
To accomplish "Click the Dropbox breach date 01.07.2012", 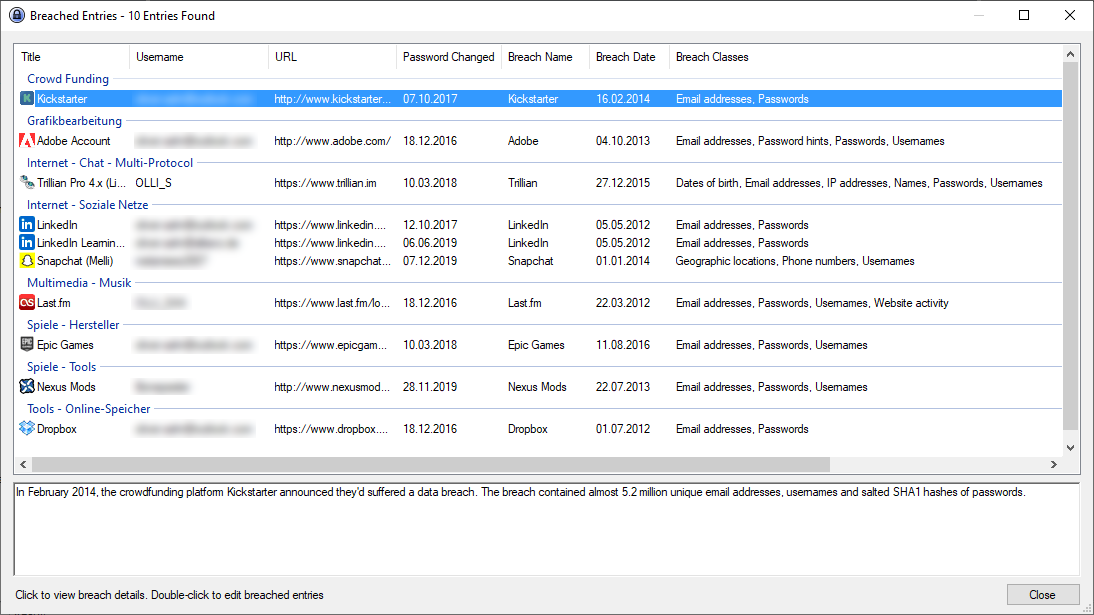I will 622,429.
